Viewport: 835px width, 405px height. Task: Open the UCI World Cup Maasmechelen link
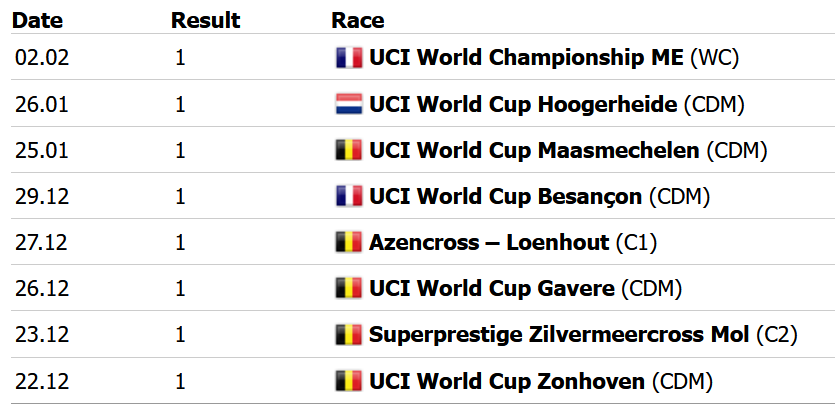[534, 150]
